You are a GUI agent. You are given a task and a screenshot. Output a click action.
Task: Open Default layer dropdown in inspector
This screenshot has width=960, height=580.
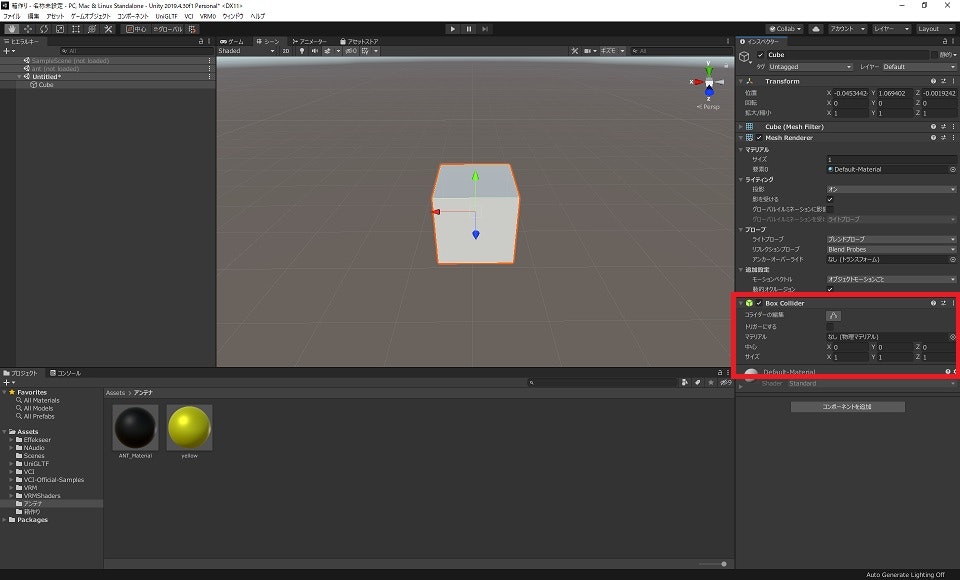tap(918, 67)
